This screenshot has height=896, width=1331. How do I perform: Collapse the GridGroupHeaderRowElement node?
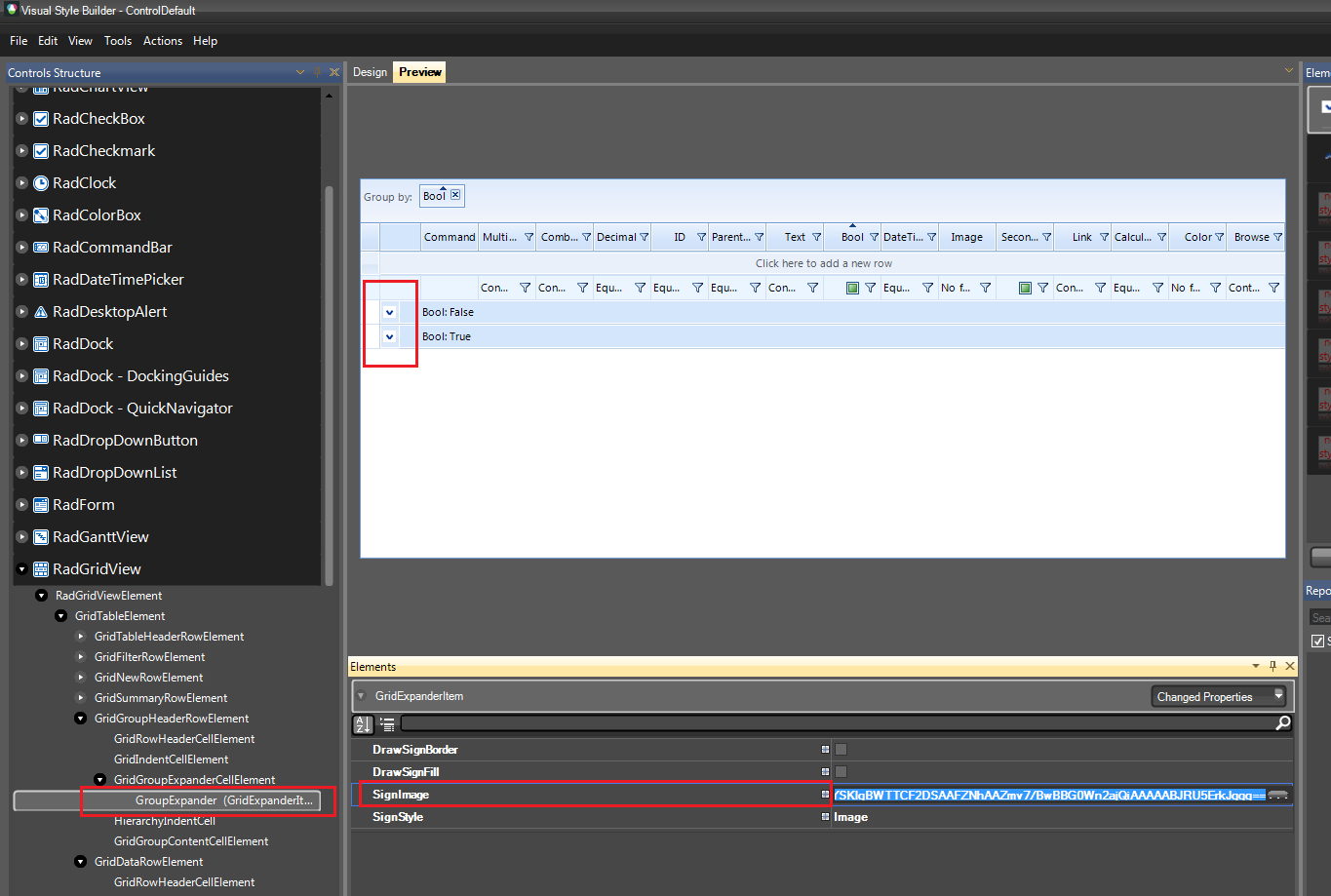click(81, 719)
